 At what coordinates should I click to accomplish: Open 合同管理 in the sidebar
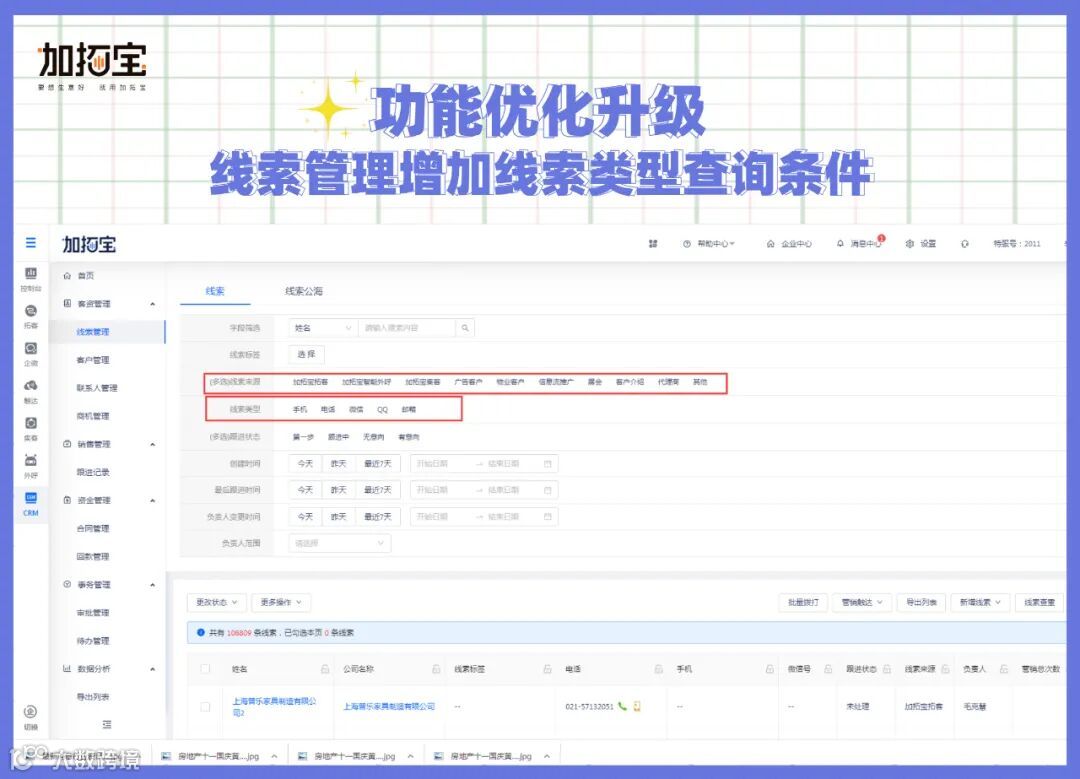coord(93,528)
